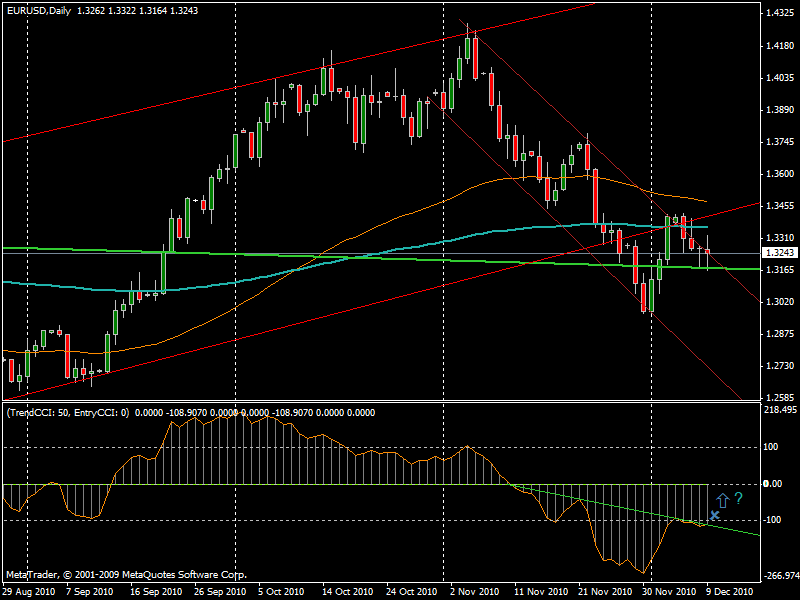This screenshot has width=800, height=600.
Task: Click the 1.3310 price scale label
Action: [780, 238]
